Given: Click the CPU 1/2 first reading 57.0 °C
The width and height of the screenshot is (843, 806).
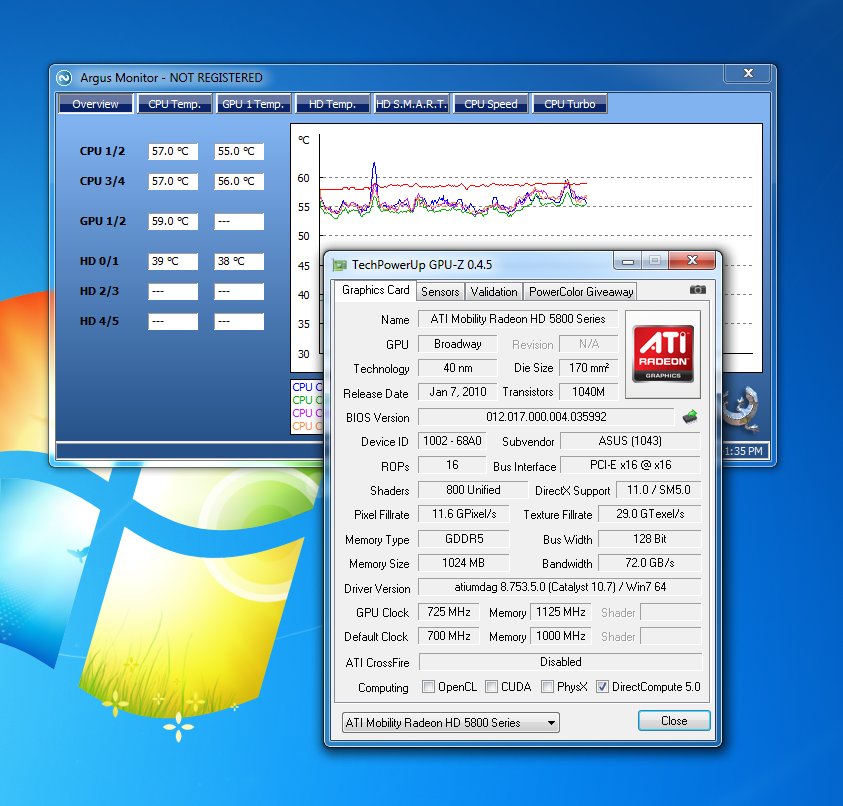Looking at the screenshot, I should 173,151.
